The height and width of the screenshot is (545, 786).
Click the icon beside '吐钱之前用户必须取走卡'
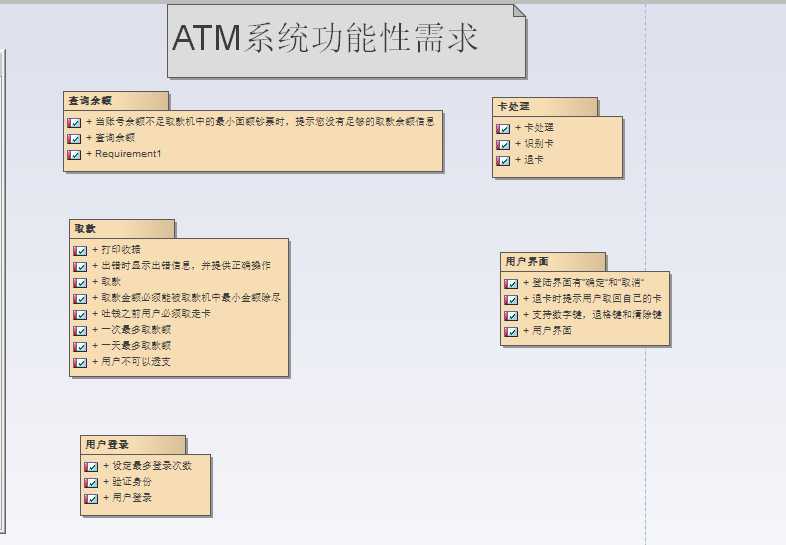80,314
